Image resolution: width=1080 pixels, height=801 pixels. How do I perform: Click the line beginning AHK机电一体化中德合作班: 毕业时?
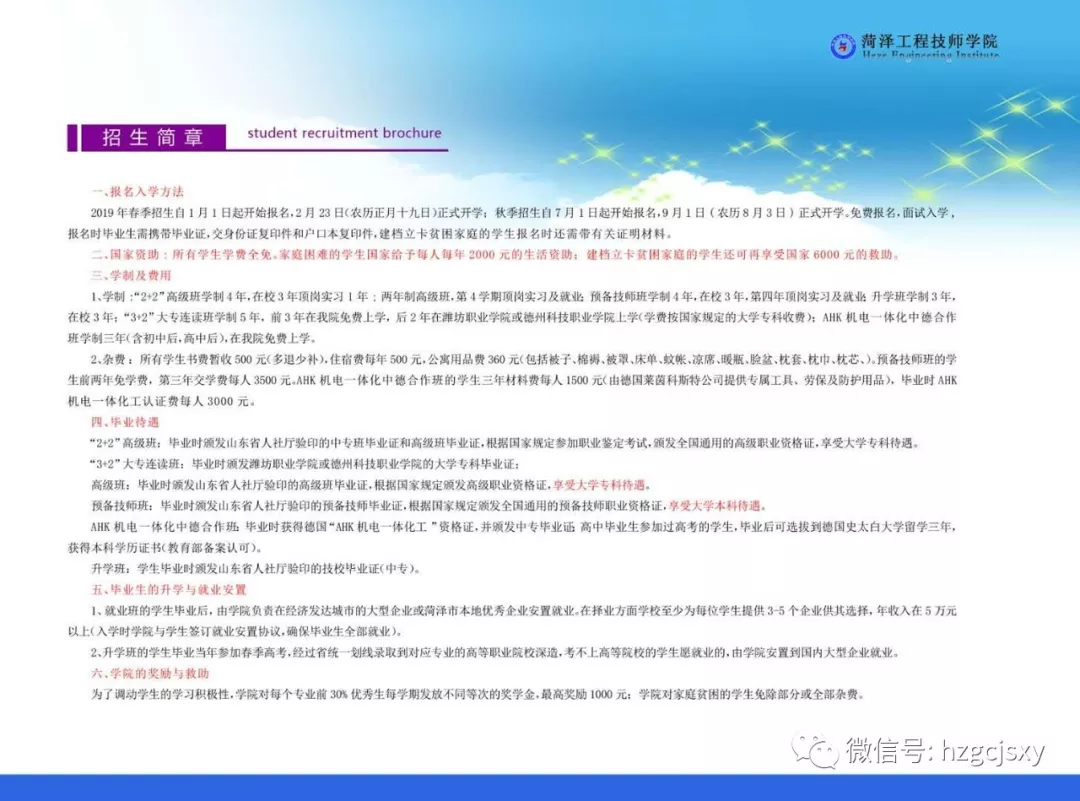point(523,527)
